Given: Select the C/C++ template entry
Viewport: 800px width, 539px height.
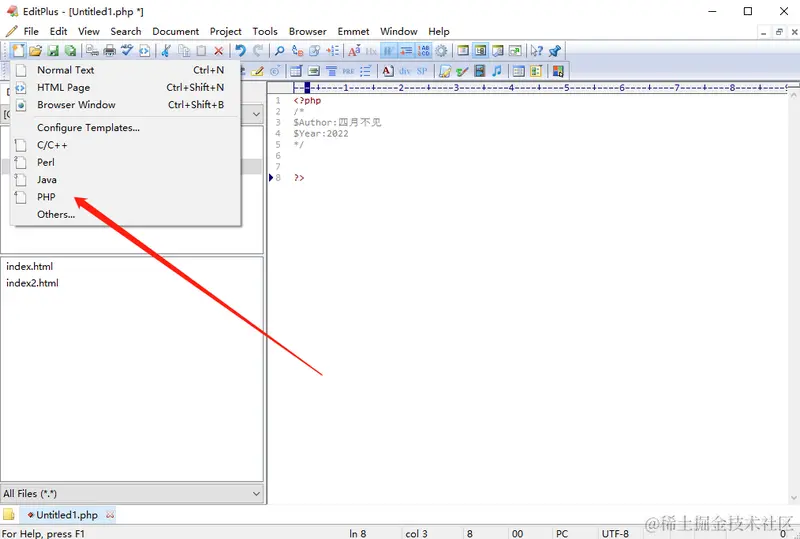Looking at the screenshot, I should pos(126,145).
